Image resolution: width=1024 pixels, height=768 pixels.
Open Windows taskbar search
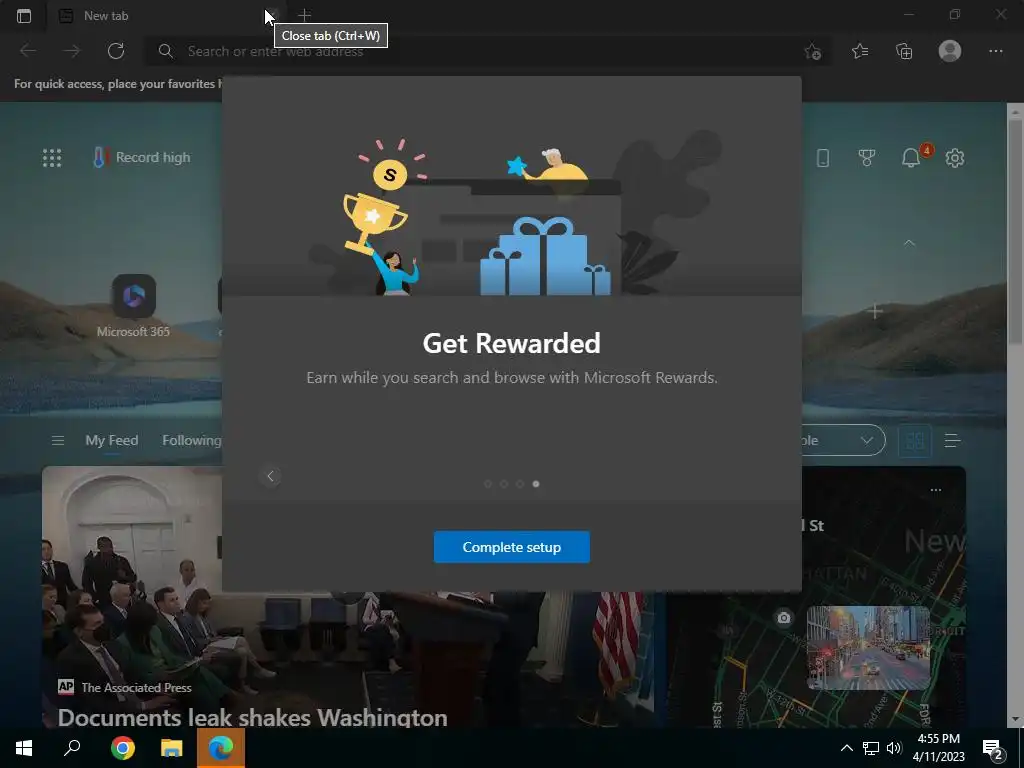point(72,748)
